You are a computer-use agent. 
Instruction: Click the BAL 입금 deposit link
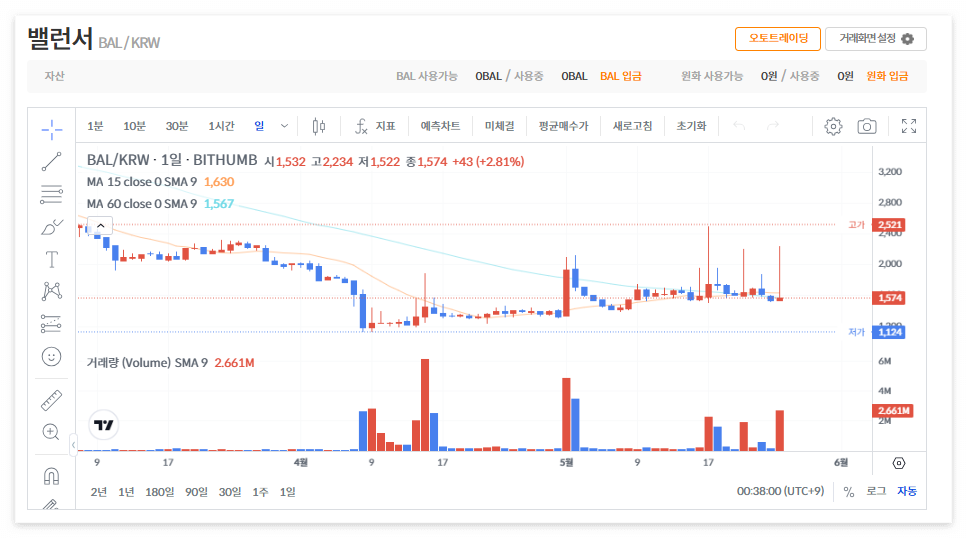tap(621, 77)
